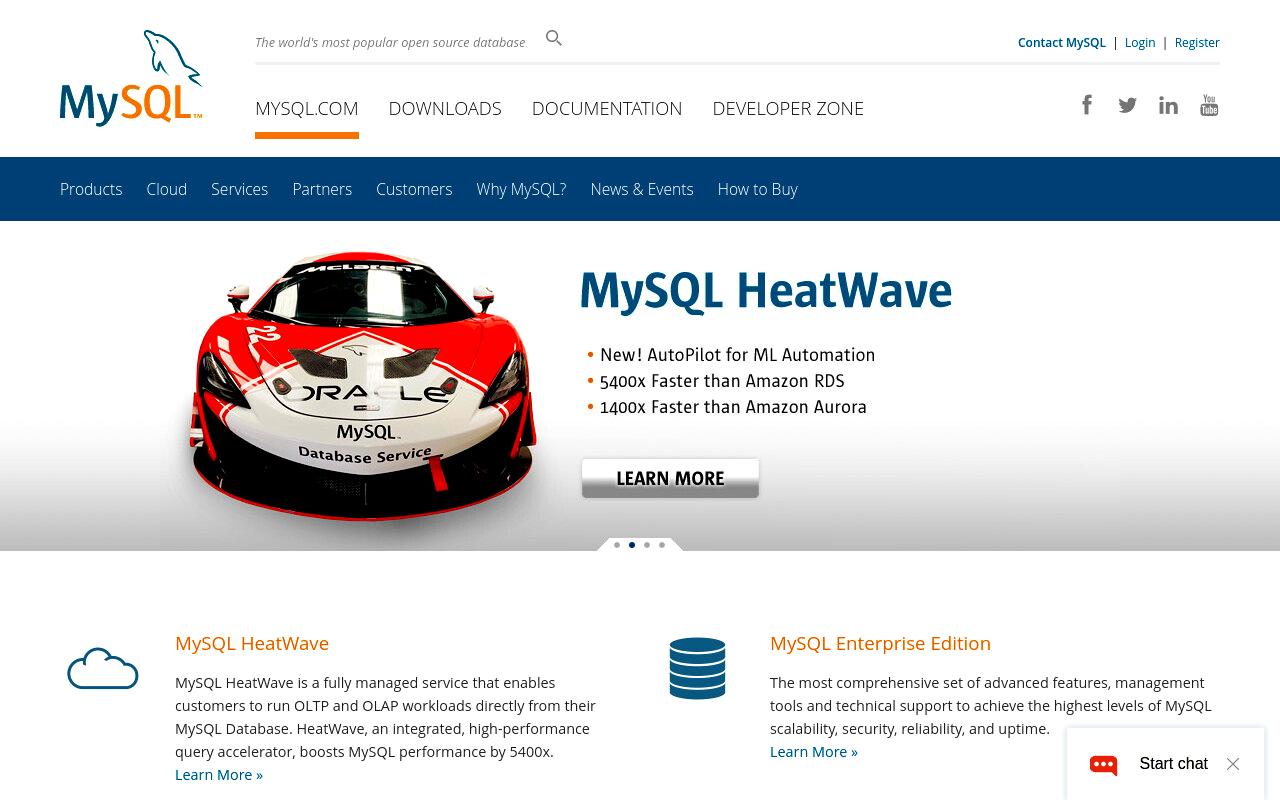This screenshot has width=1280, height=800.
Task: Click the search field placeholder text
Action: (x=390, y=42)
